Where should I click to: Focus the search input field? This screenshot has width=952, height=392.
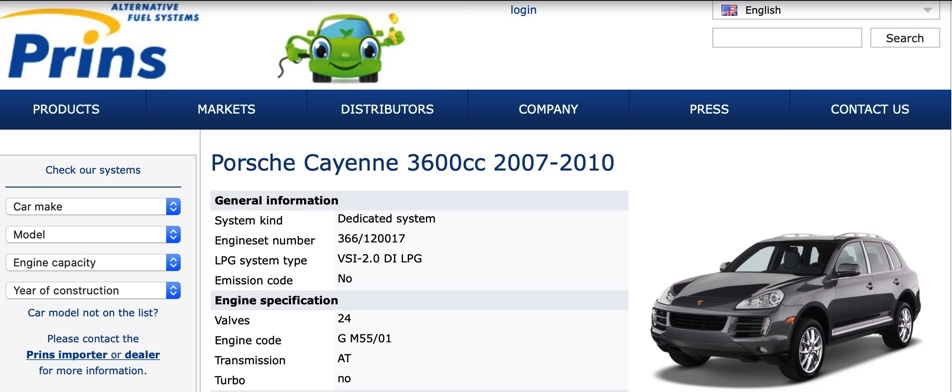tap(787, 38)
